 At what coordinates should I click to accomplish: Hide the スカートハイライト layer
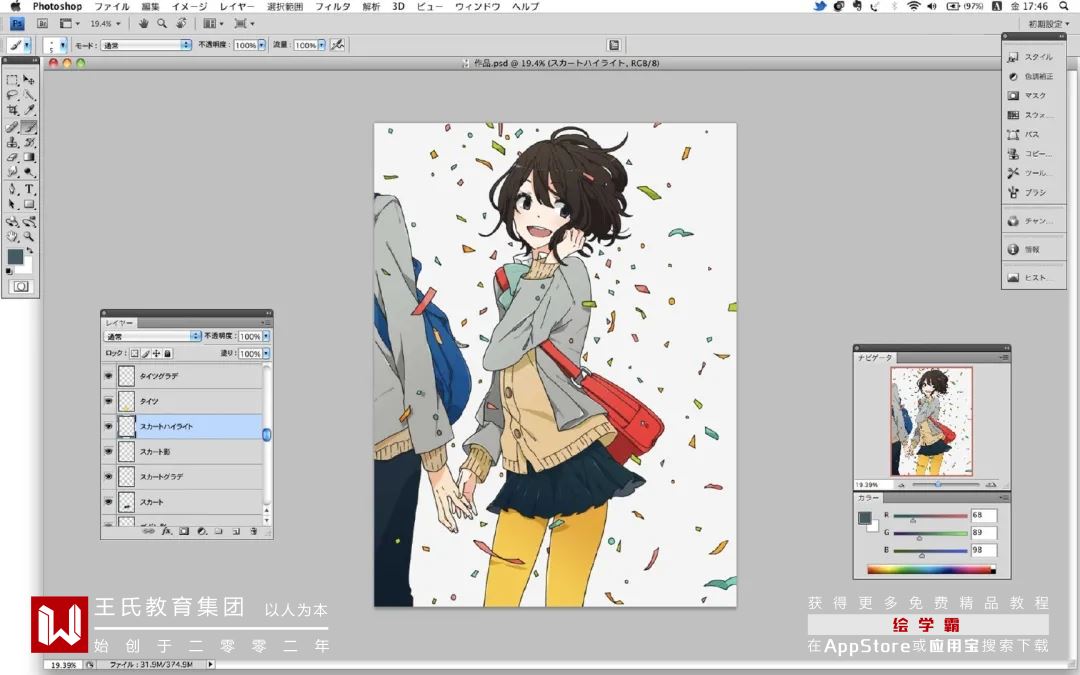(x=108, y=426)
